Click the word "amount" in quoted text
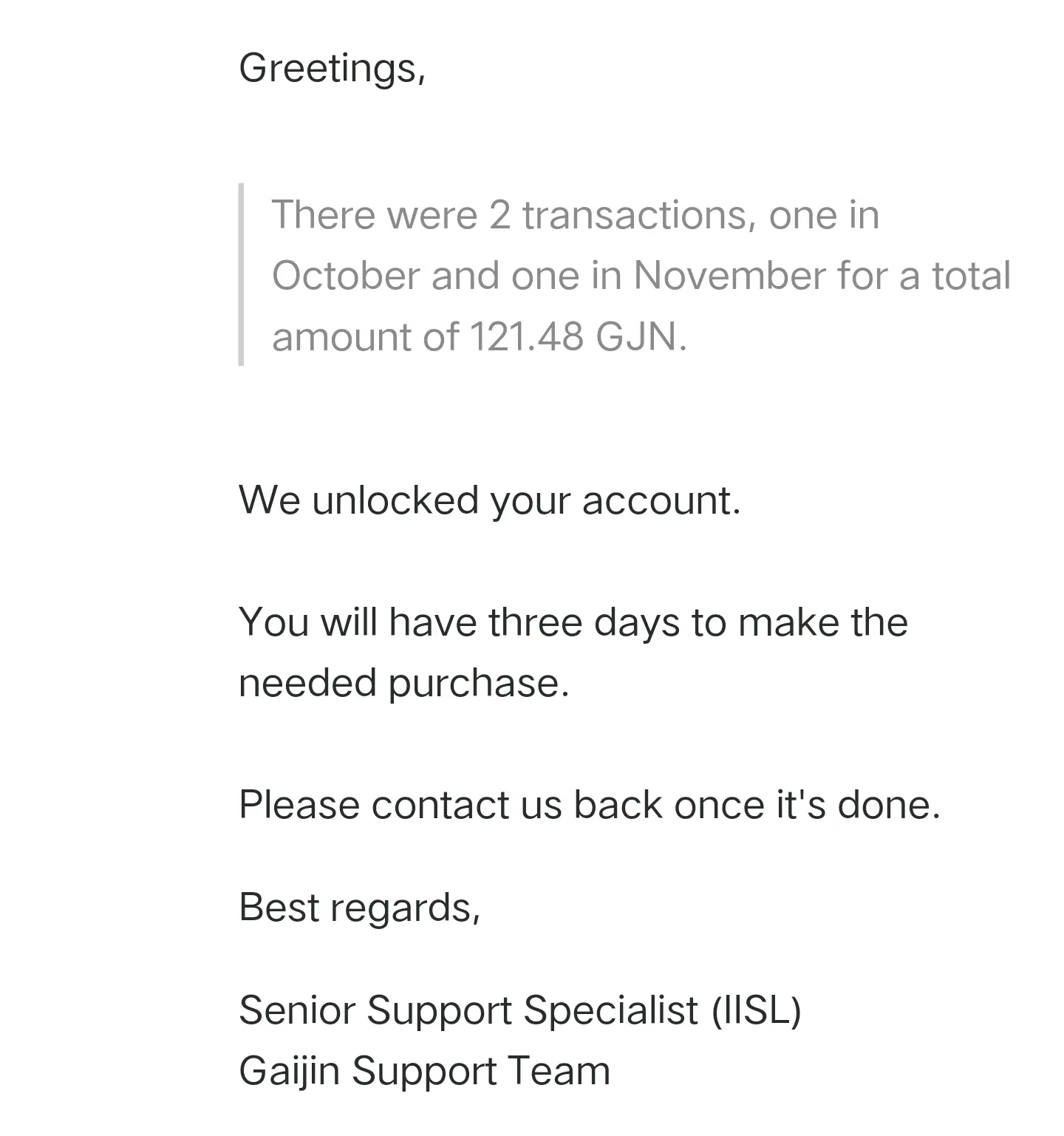 tap(341, 337)
